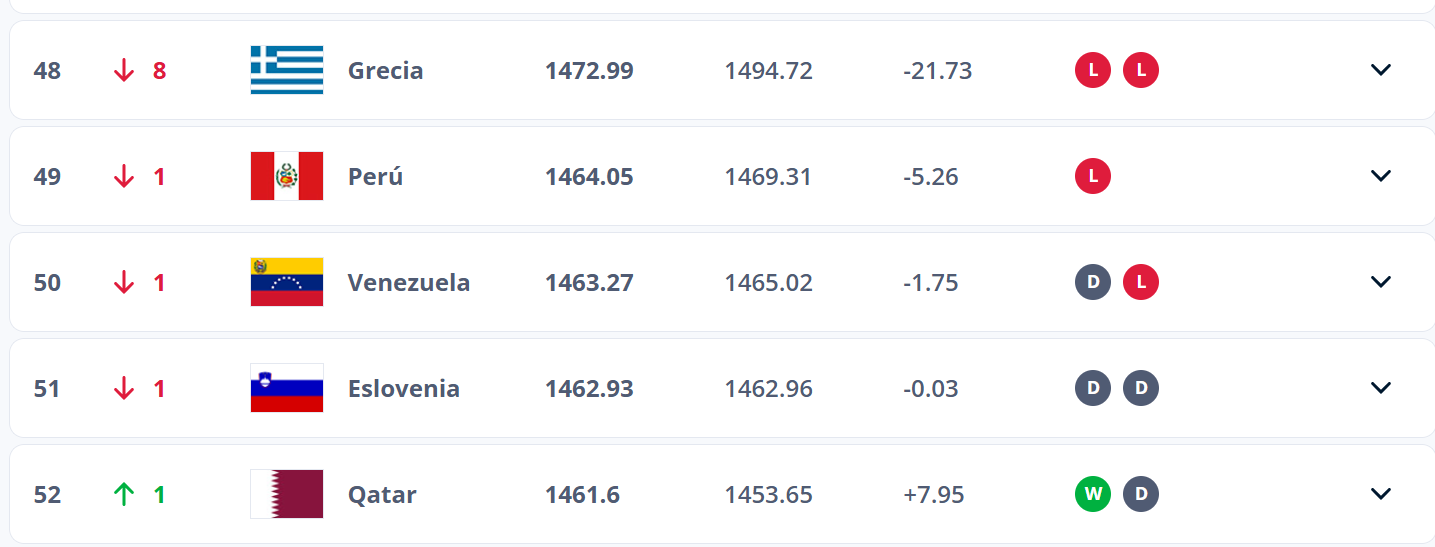Screen dimensions: 1435x547
Task: Expand the Eslovenia row details
Action: click(x=1380, y=388)
